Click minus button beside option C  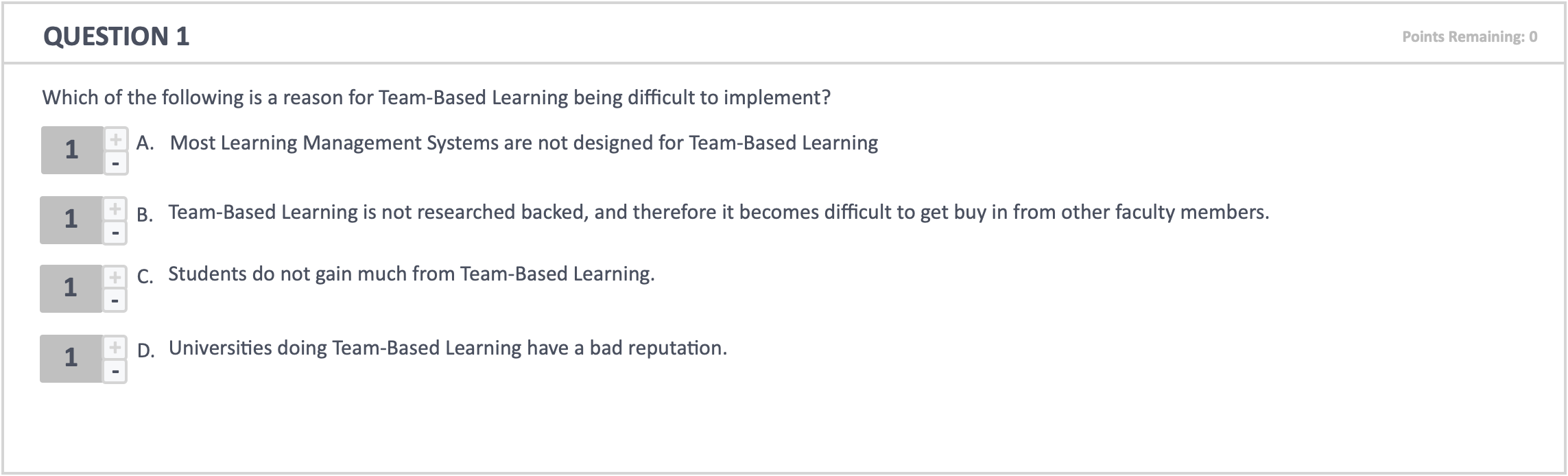pos(115,300)
